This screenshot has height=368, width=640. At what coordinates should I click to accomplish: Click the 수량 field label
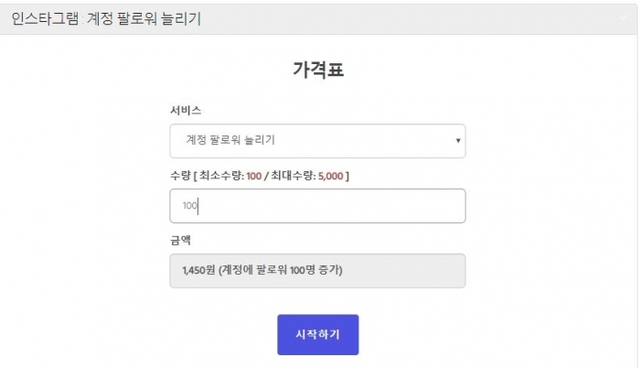click(x=180, y=176)
